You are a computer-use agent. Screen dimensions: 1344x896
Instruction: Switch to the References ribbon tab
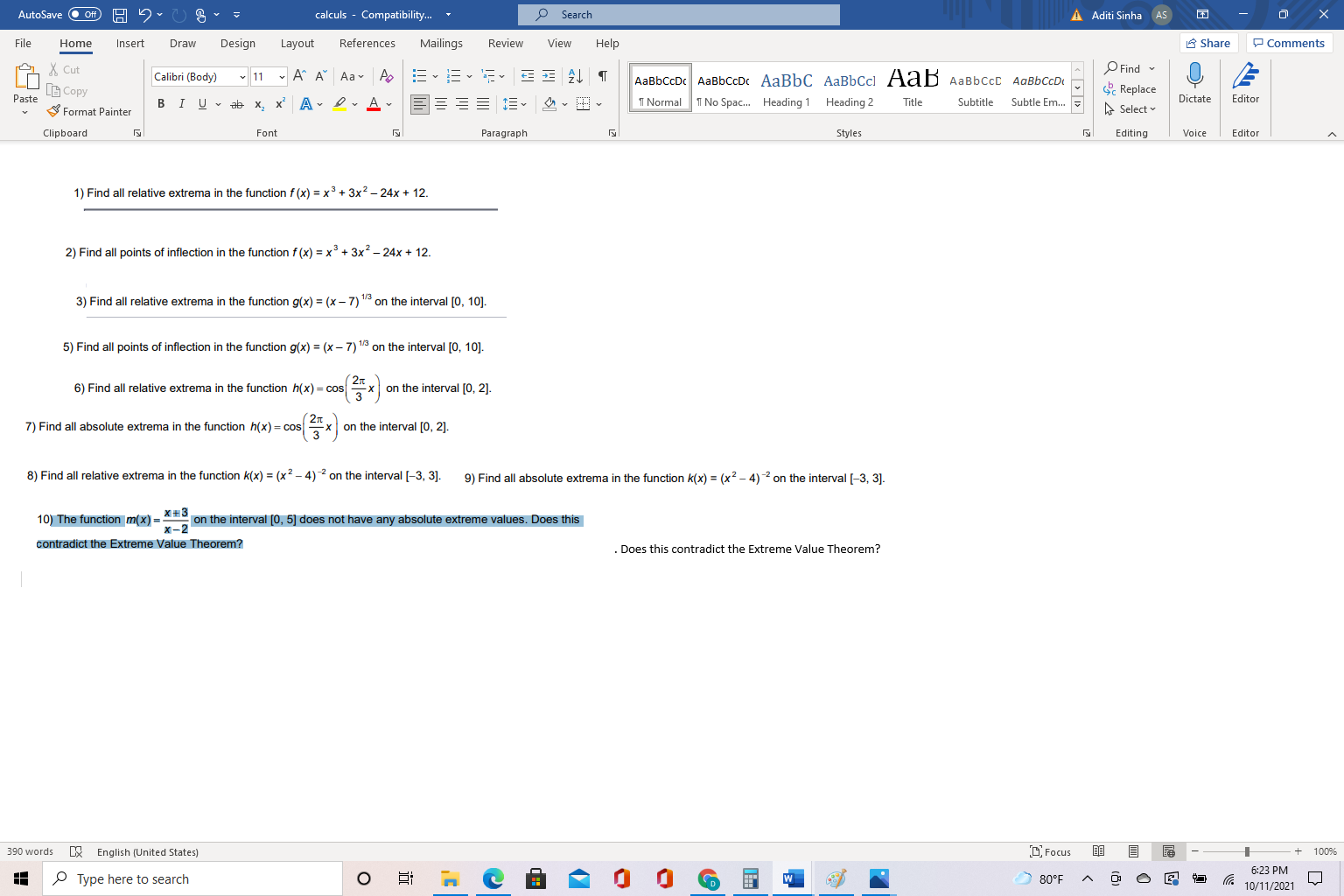(367, 43)
